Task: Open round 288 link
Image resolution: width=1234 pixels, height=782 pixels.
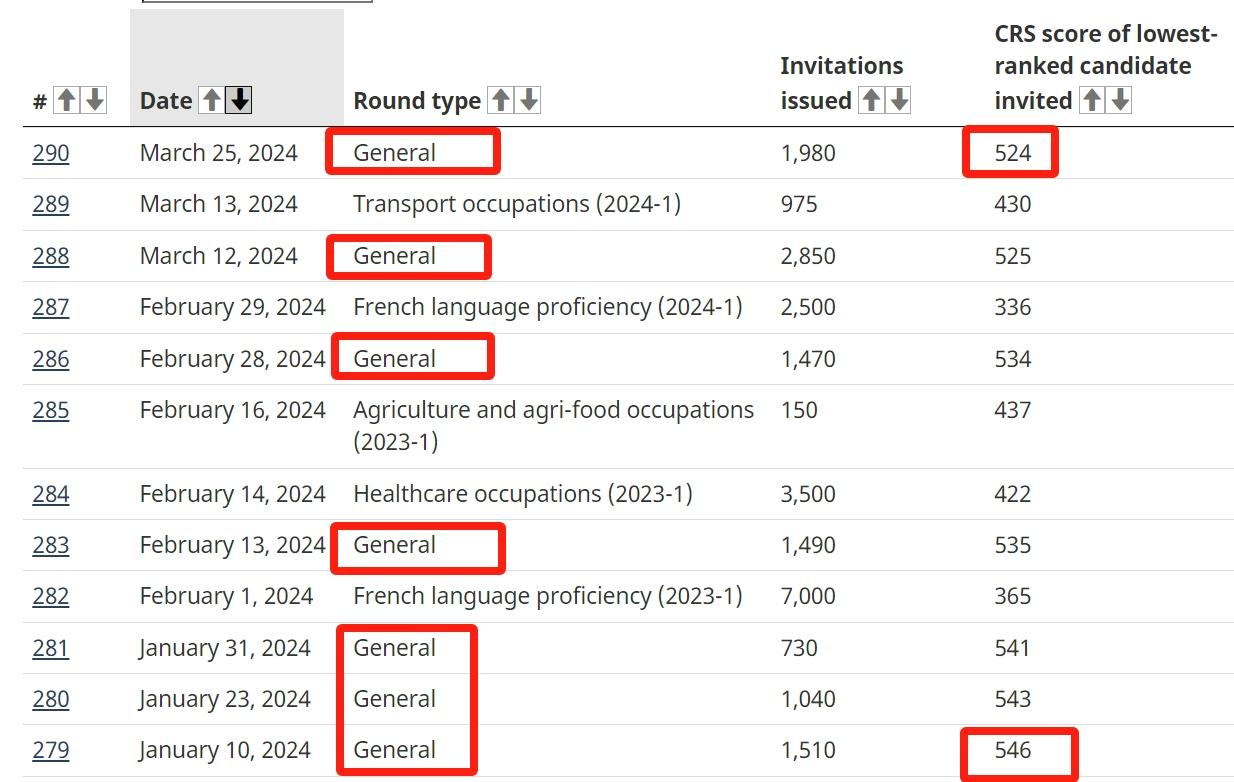Action: (51, 256)
